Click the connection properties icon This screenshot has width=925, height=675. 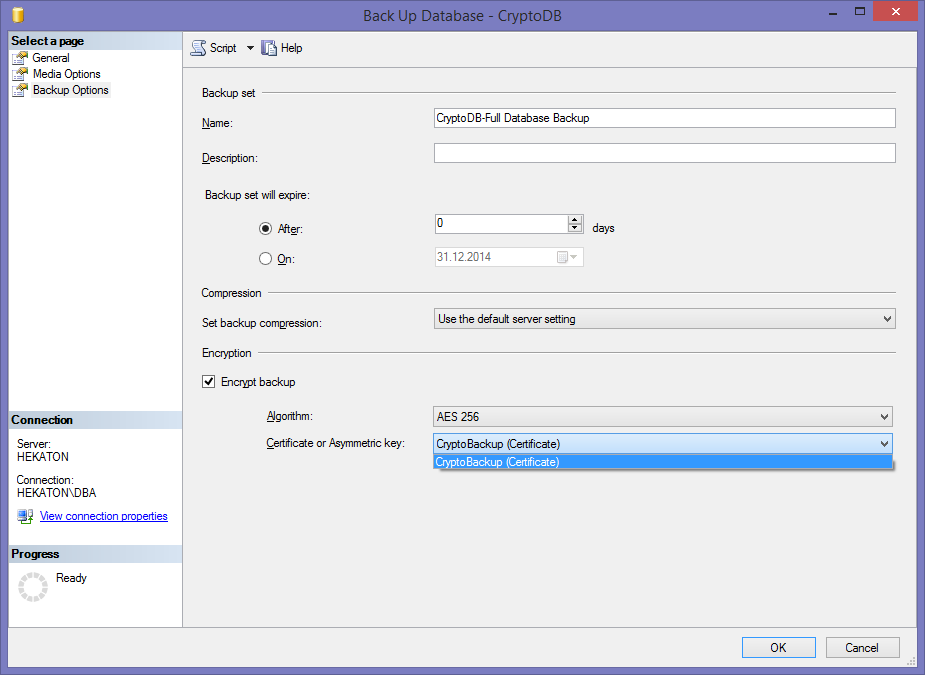point(25,516)
